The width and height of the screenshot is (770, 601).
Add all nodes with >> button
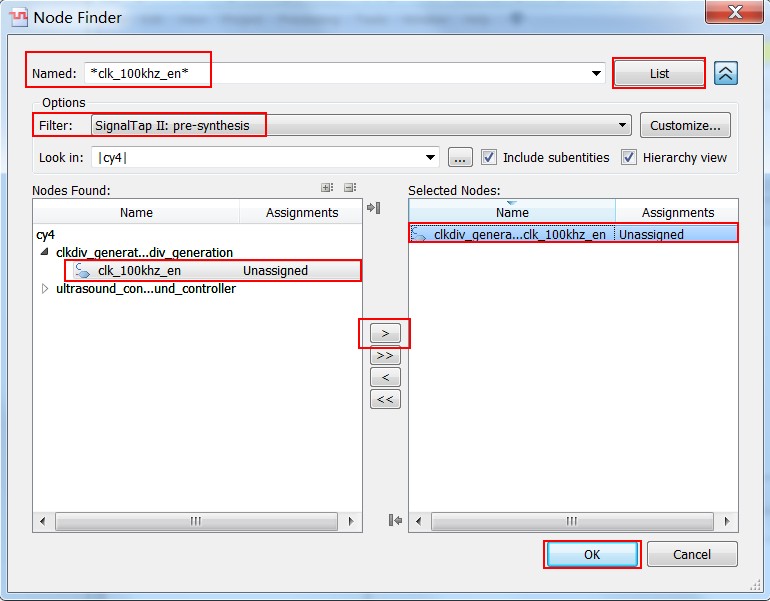[x=385, y=355]
